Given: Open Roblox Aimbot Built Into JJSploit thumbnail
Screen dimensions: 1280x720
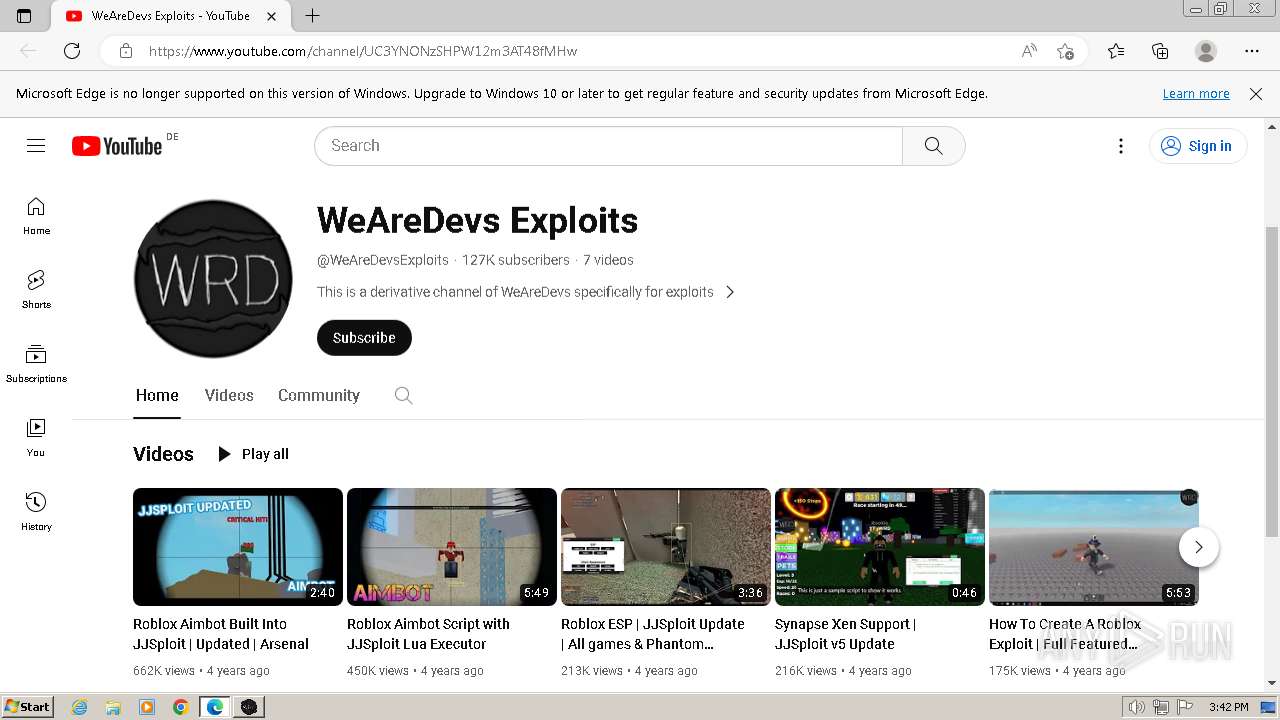Looking at the screenshot, I should coord(238,547).
